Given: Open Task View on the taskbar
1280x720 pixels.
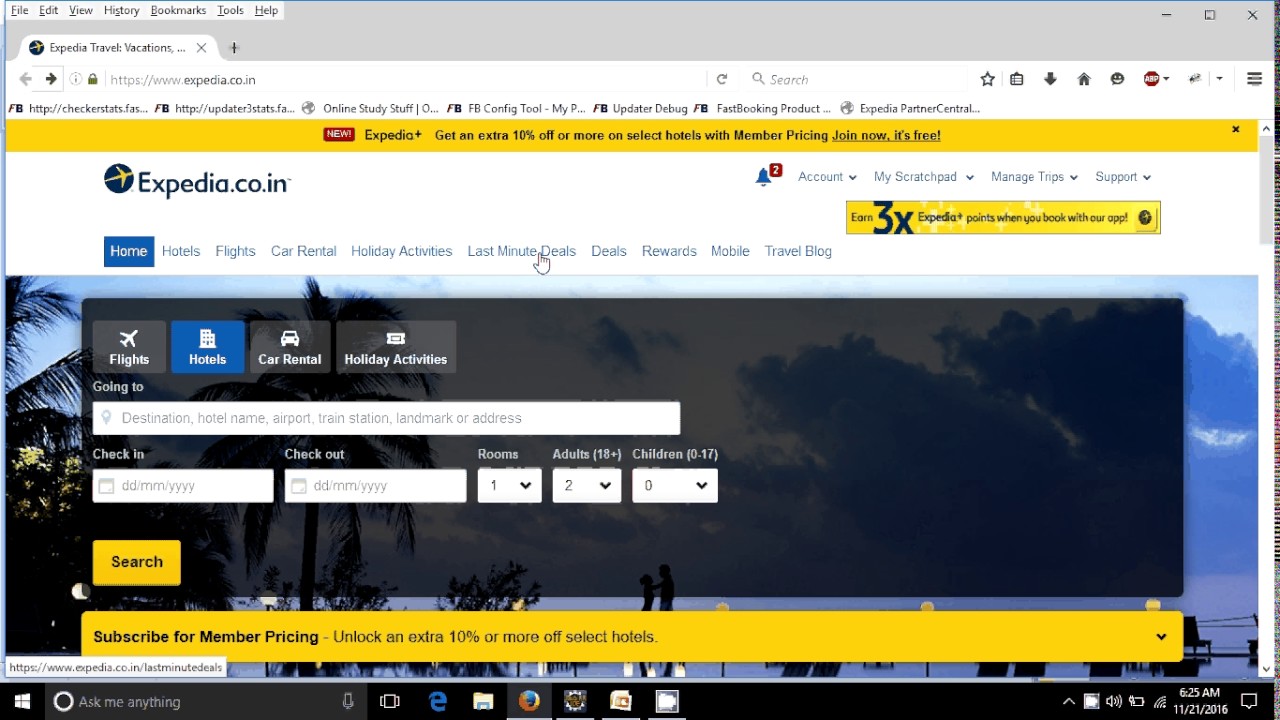Looking at the screenshot, I should click(x=391, y=701).
